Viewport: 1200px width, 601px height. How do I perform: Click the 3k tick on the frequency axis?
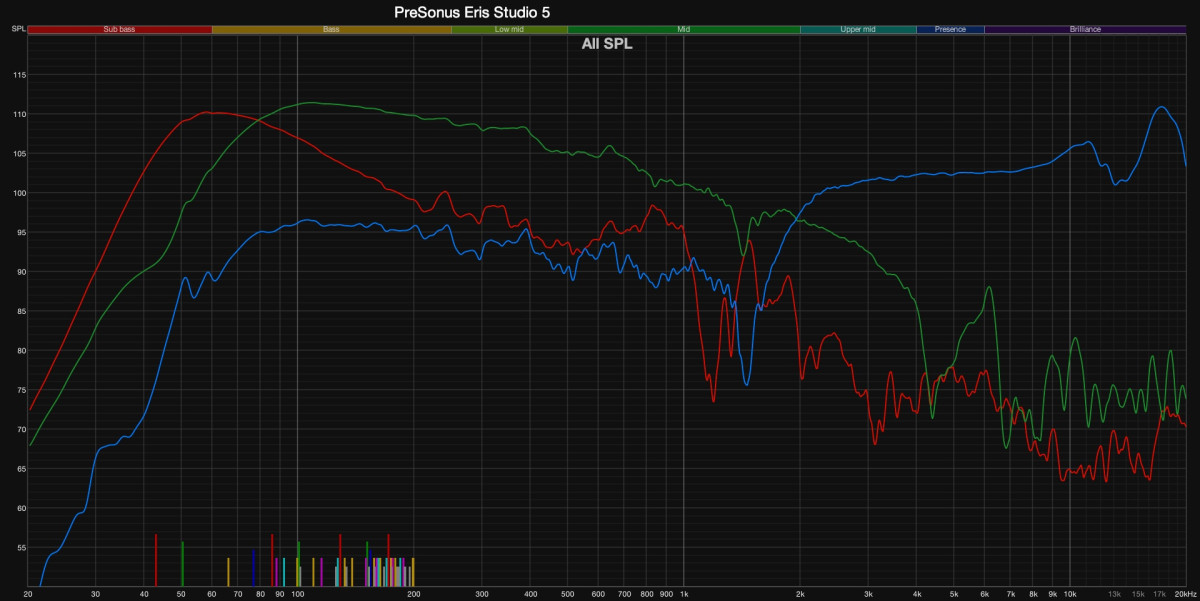click(x=868, y=594)
